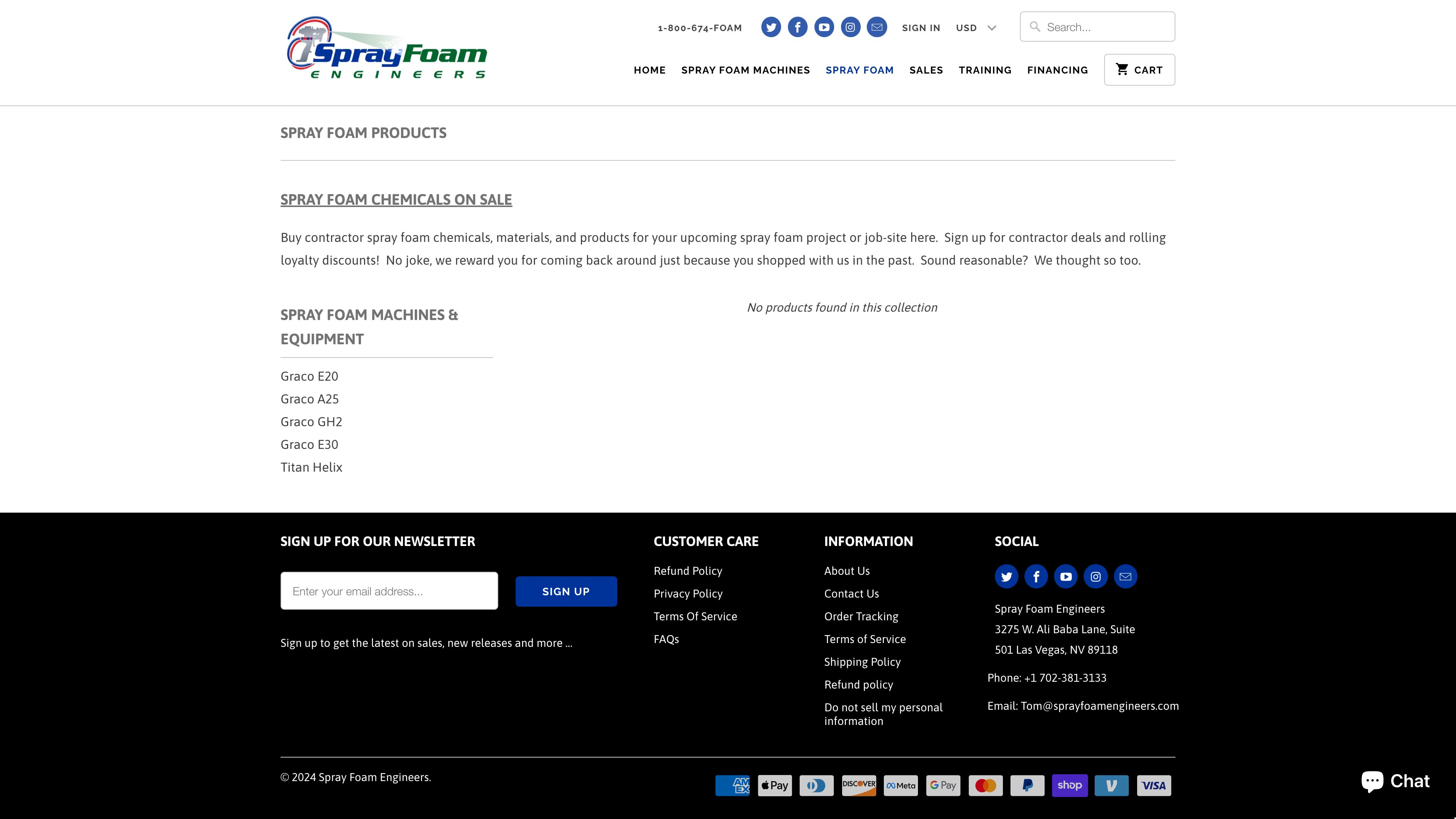Open Spray Foam Machines menu

click(x=745, y=70)
